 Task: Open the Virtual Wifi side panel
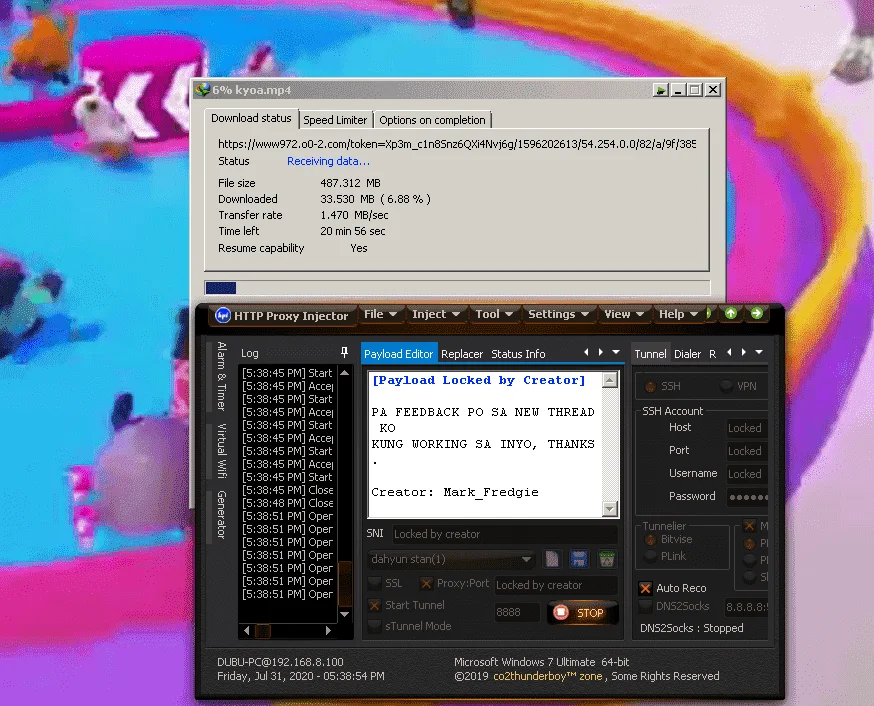221,451
